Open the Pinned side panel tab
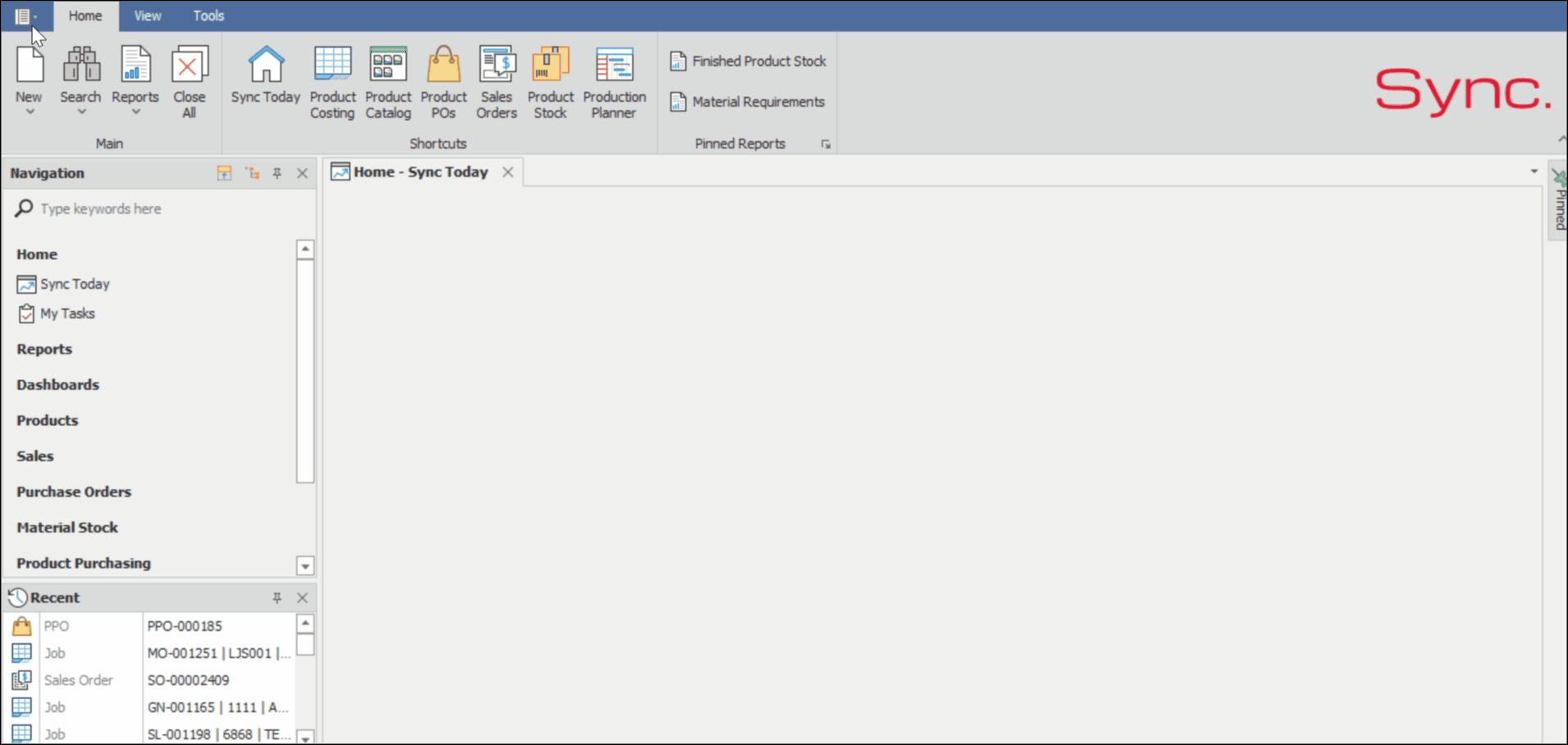Image resolution: width=1568 pixels, height=745 pixels. coord(1558,201)
